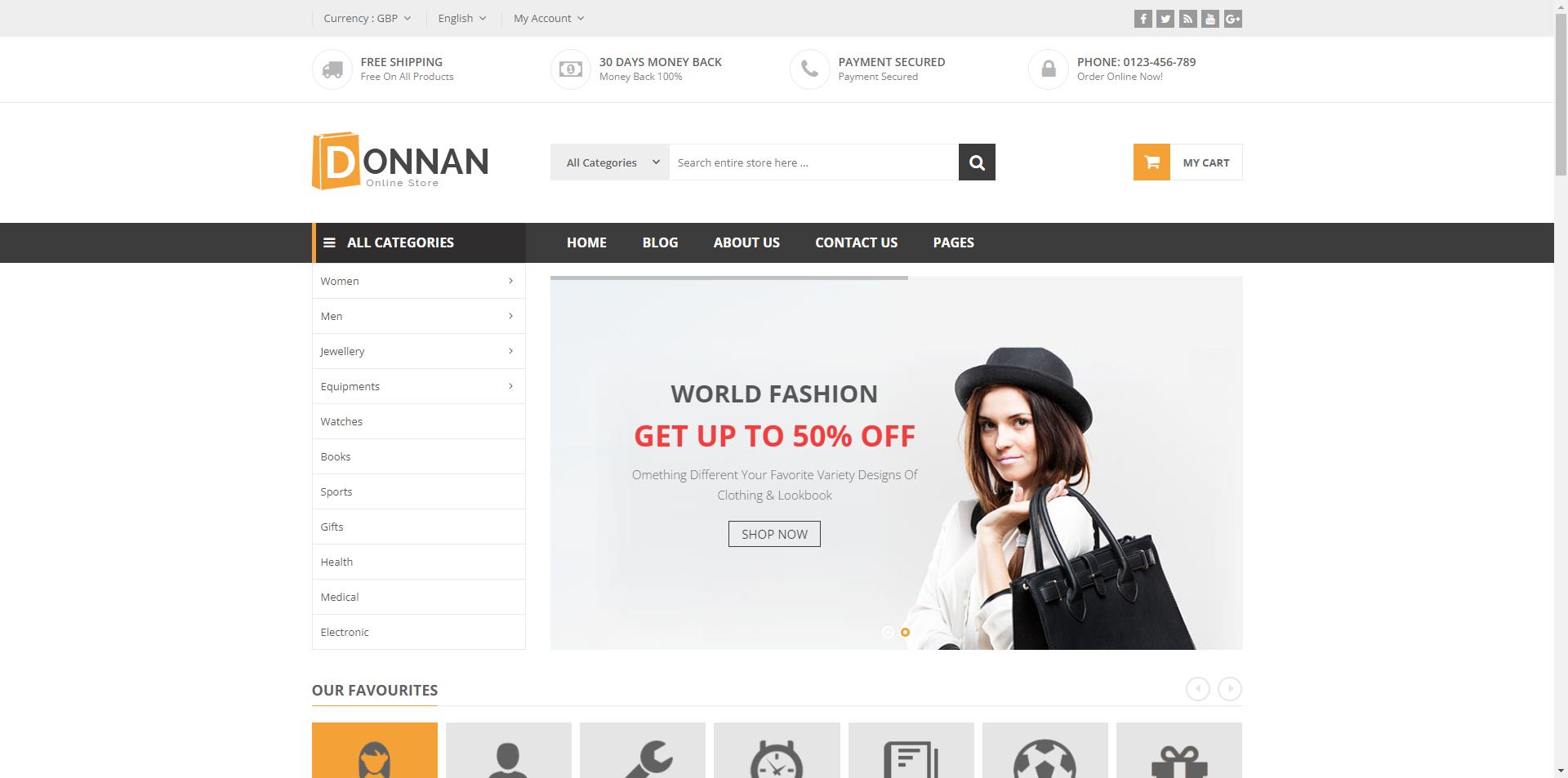1568x778 pixels.
Task: Browse the Medical category
Action: (x=419, y=597)
